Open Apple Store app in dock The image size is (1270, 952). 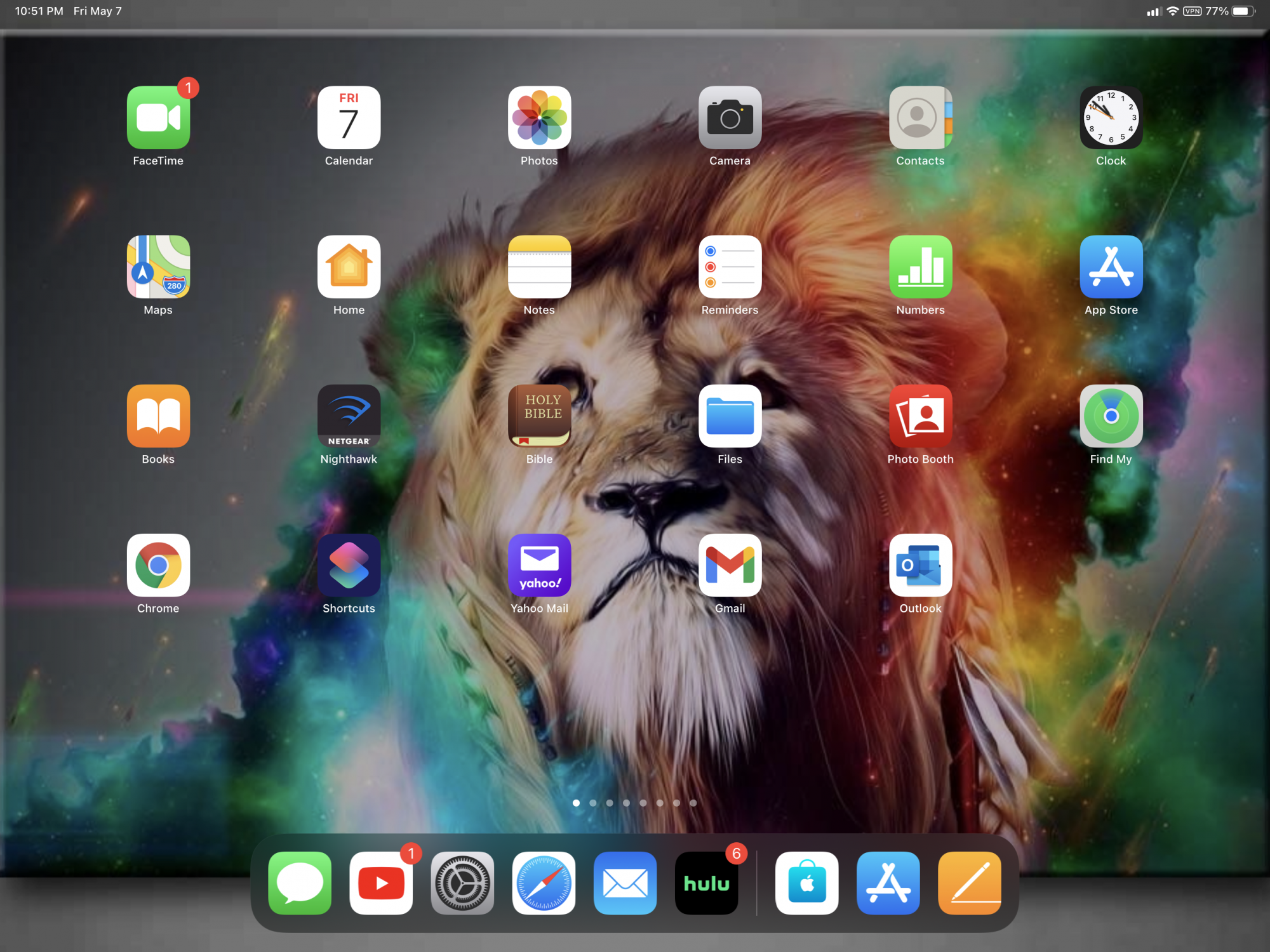click(x=806, y=883)
